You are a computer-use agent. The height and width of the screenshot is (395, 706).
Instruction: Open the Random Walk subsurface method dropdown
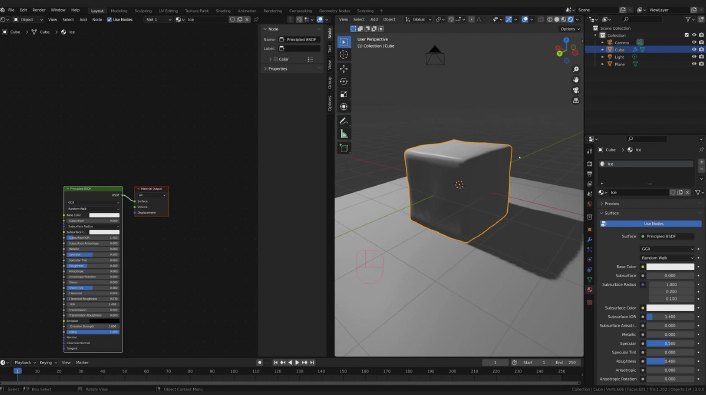667,258
